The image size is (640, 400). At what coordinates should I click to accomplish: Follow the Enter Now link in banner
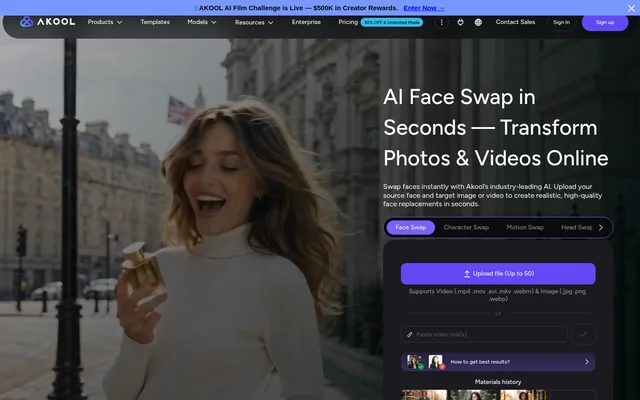[424, 8]
